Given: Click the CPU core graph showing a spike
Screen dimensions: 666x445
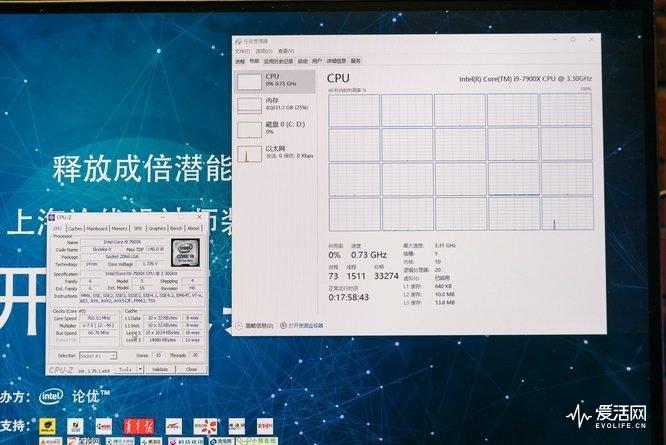Looking at the screenshot, I should [568, 214].
